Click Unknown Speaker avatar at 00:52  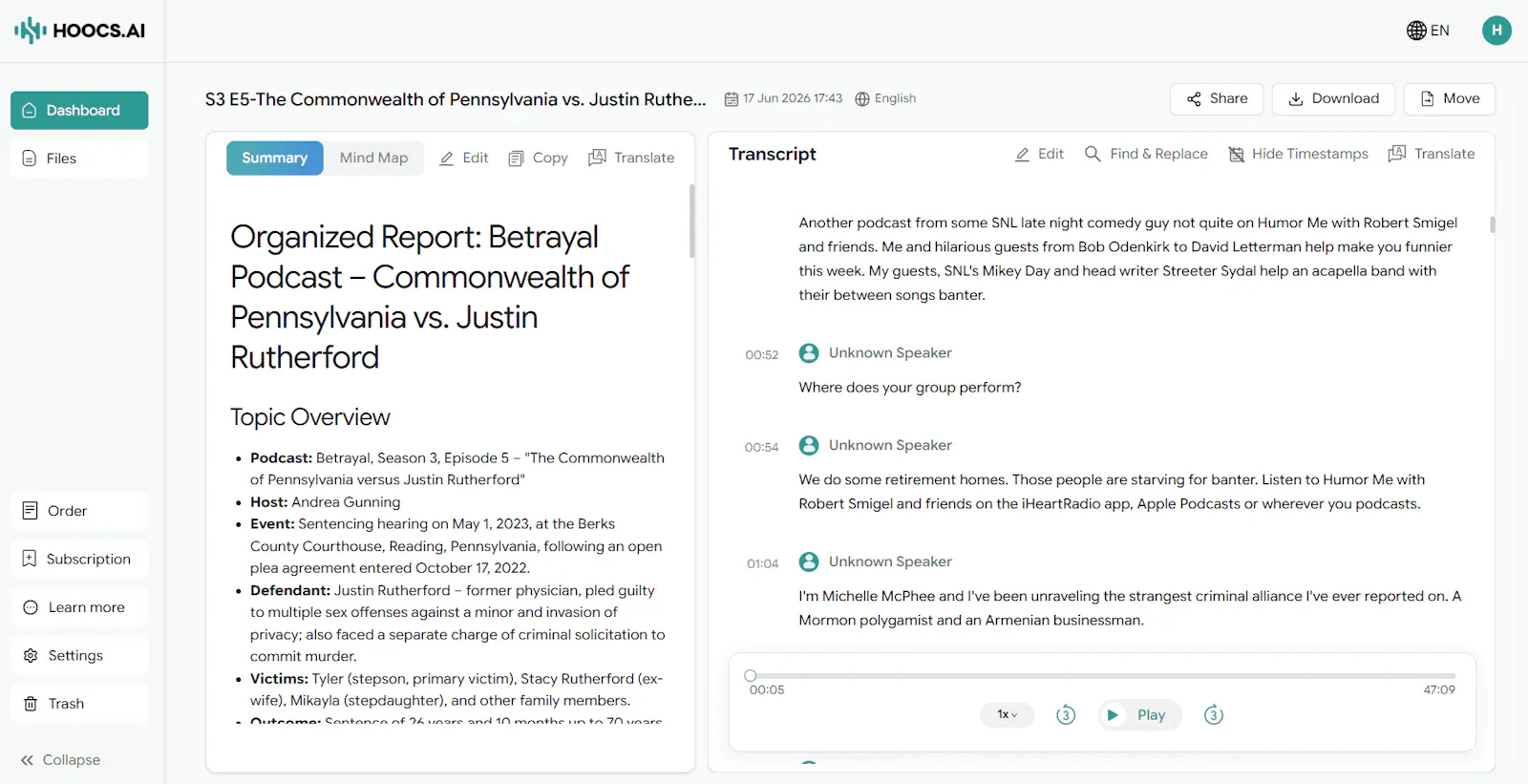coord(809,353)
